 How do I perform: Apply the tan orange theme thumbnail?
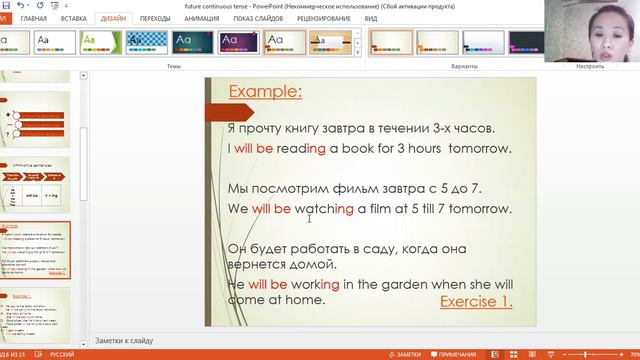tap(331, 42)
